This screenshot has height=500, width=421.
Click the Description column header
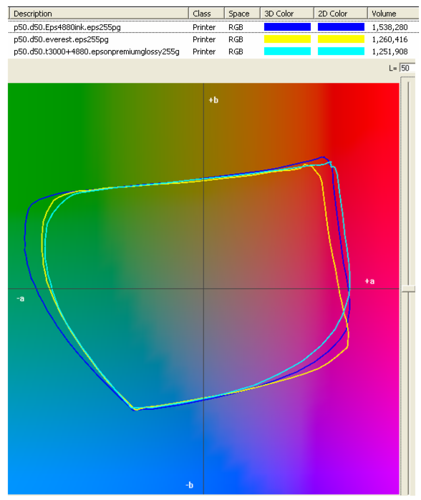[99, 14]
